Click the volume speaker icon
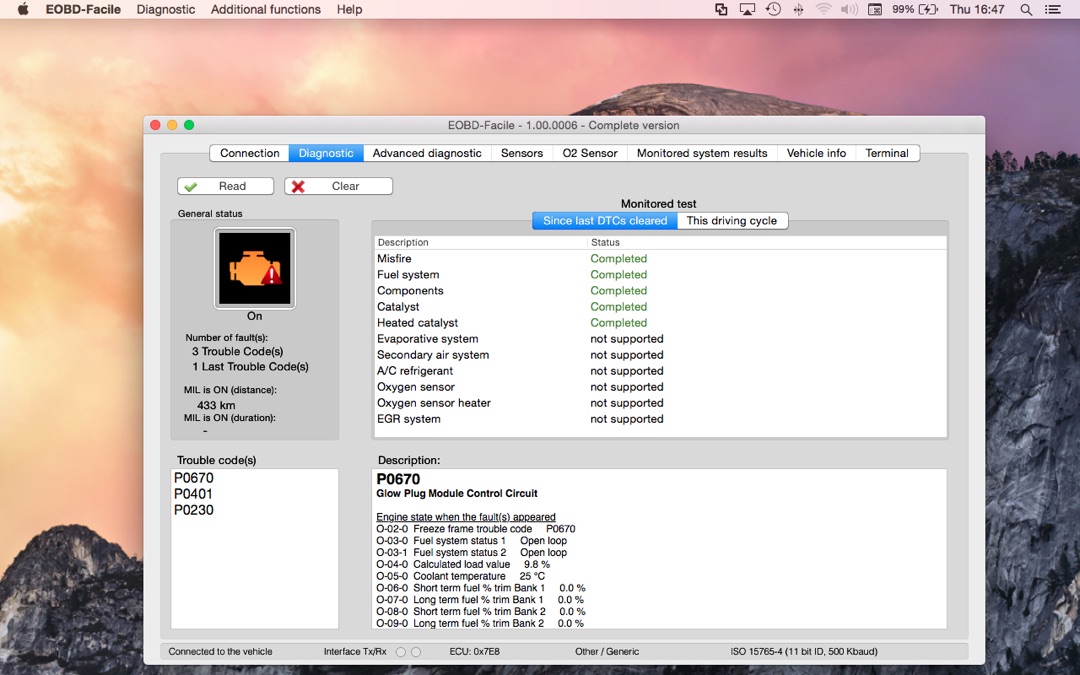Screen dimensions: 1080x675 (x=849, y=10)
